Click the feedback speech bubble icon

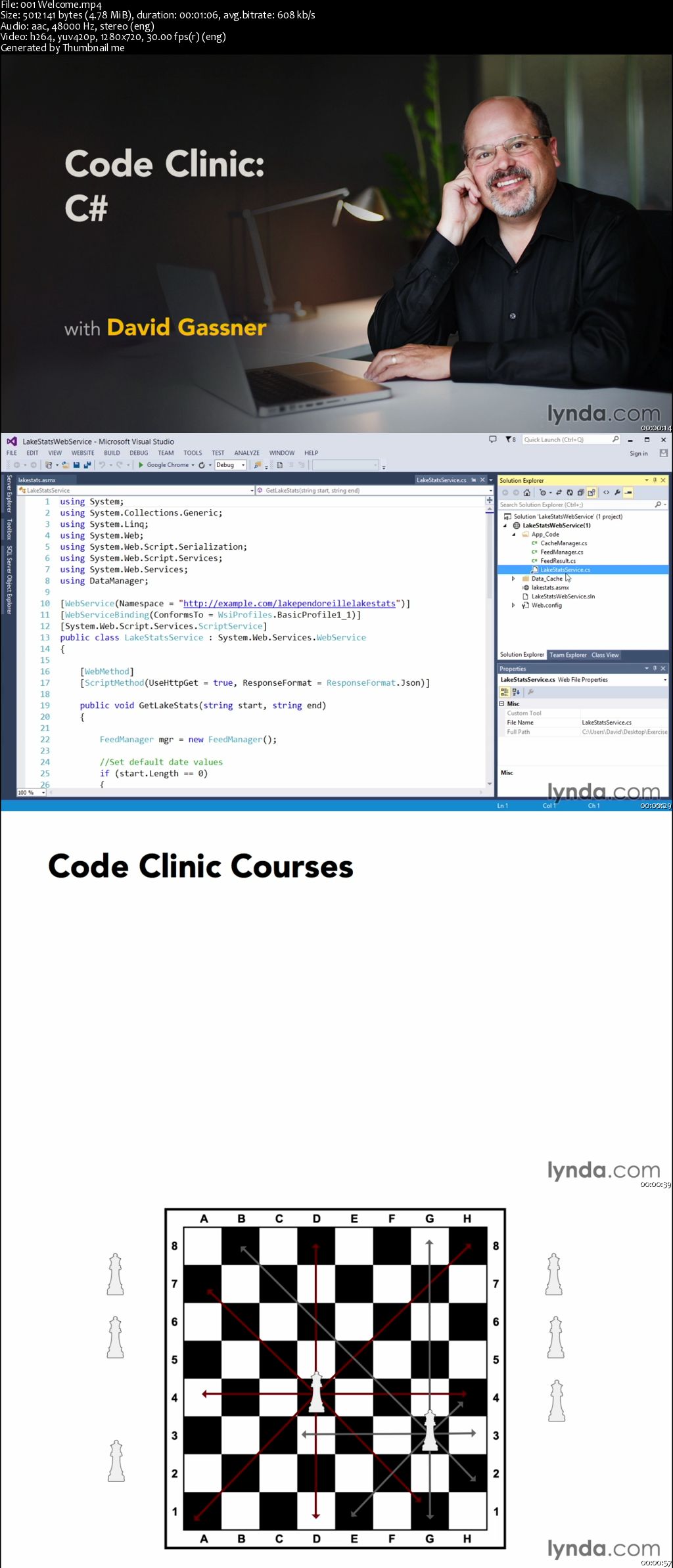493,439
